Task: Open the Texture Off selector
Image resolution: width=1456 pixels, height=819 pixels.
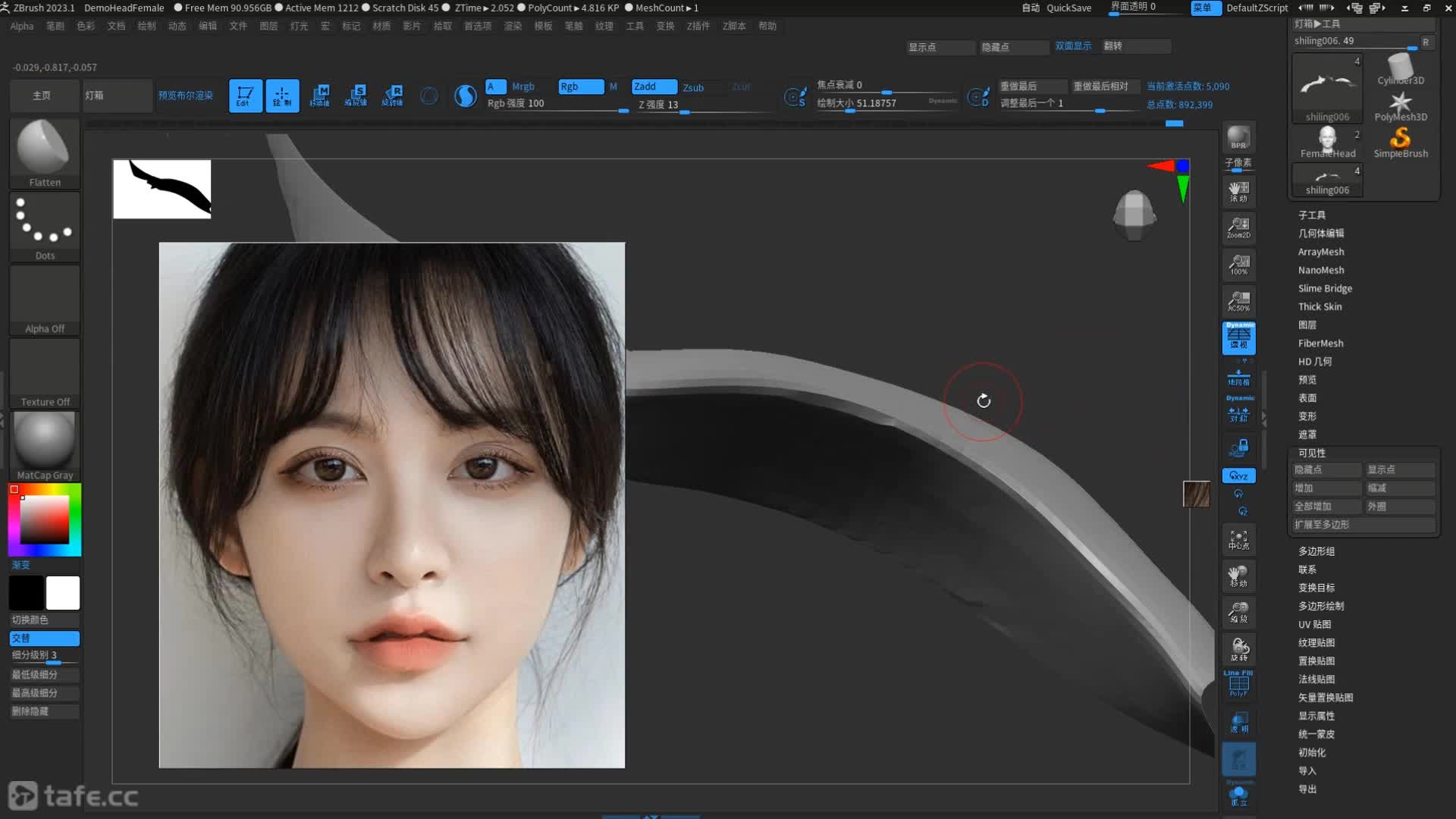Action: pyautogui.click(x=45, y=374)
